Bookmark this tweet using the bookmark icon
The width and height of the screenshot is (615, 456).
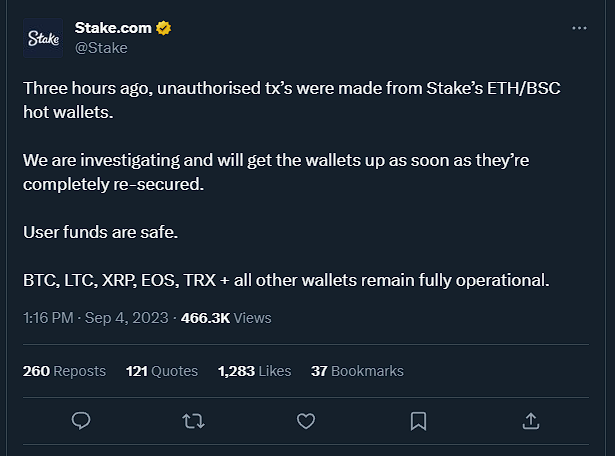point(418,421)
